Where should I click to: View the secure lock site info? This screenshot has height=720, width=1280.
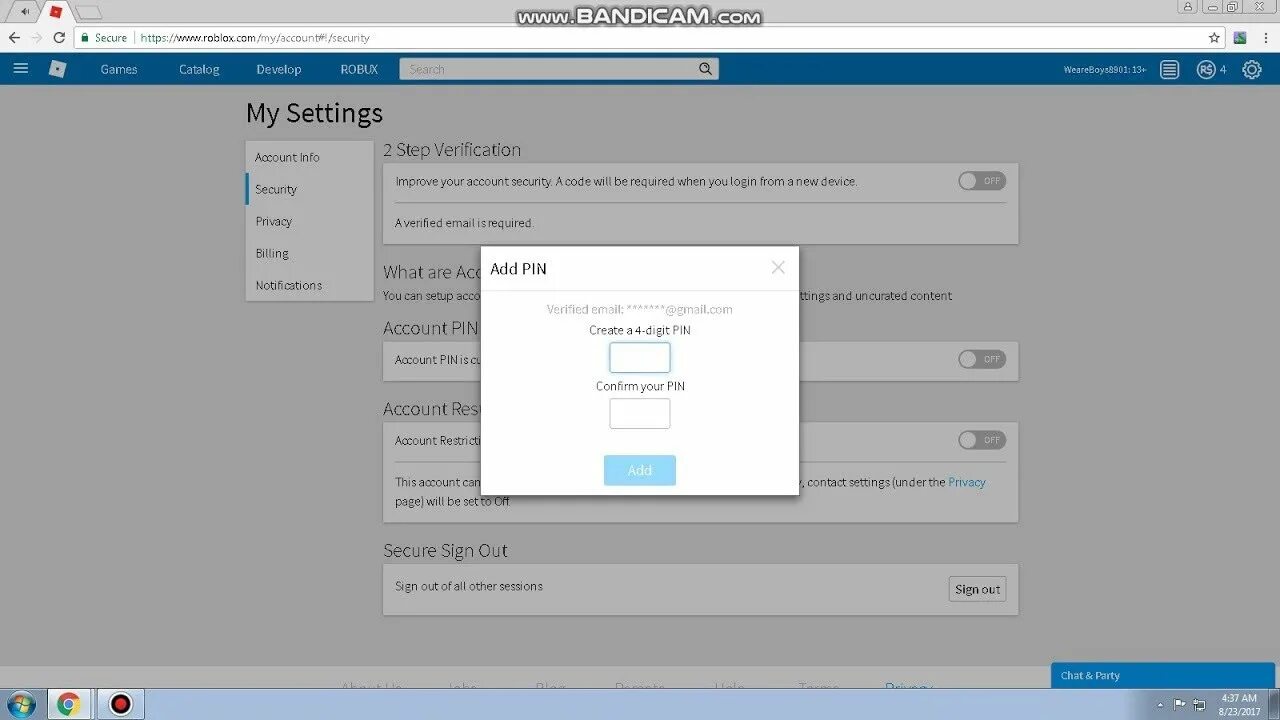[x=103, y=38]
